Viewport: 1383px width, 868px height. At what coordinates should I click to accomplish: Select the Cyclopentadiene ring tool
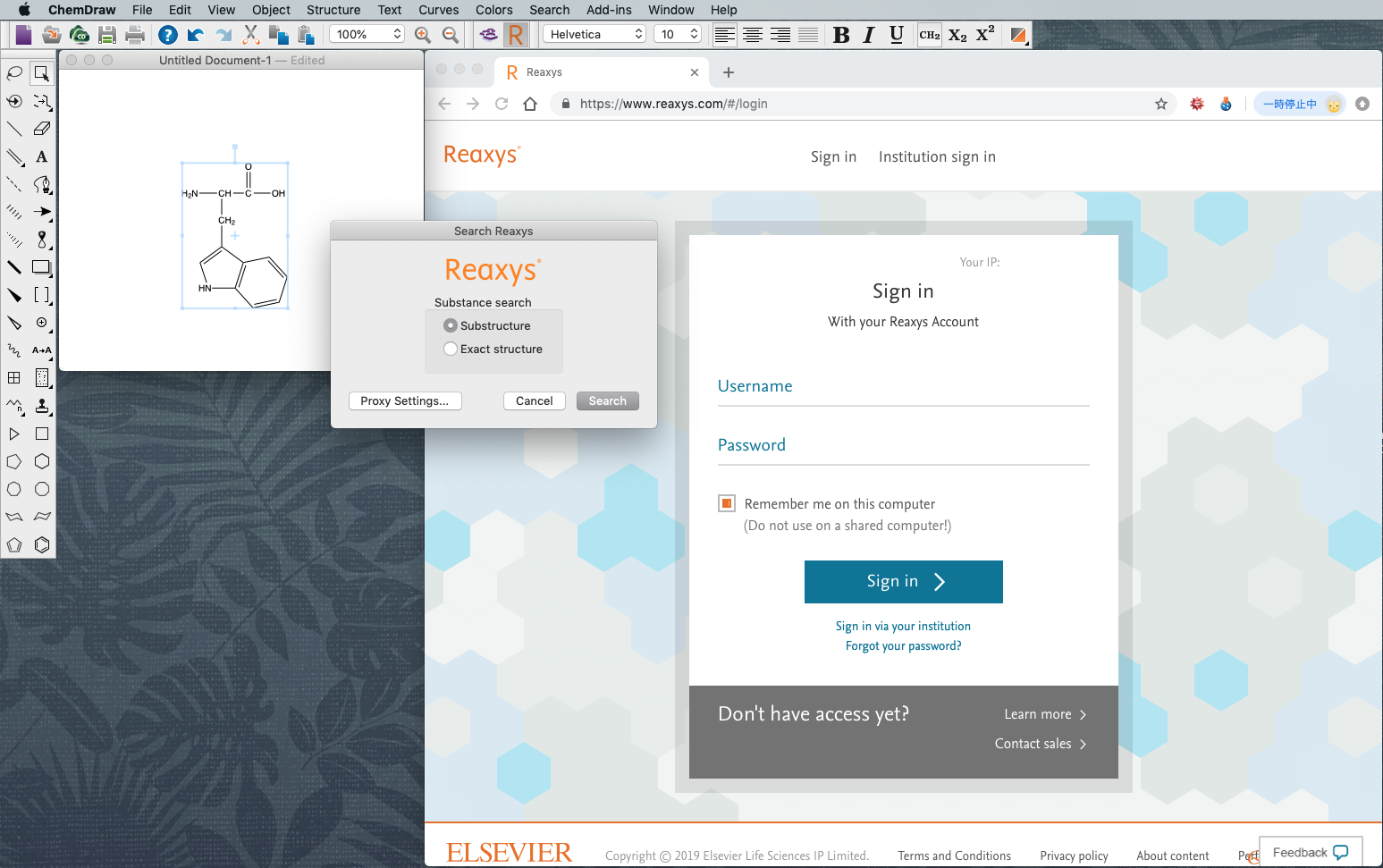pyautogui.click(x=14, y=544)
